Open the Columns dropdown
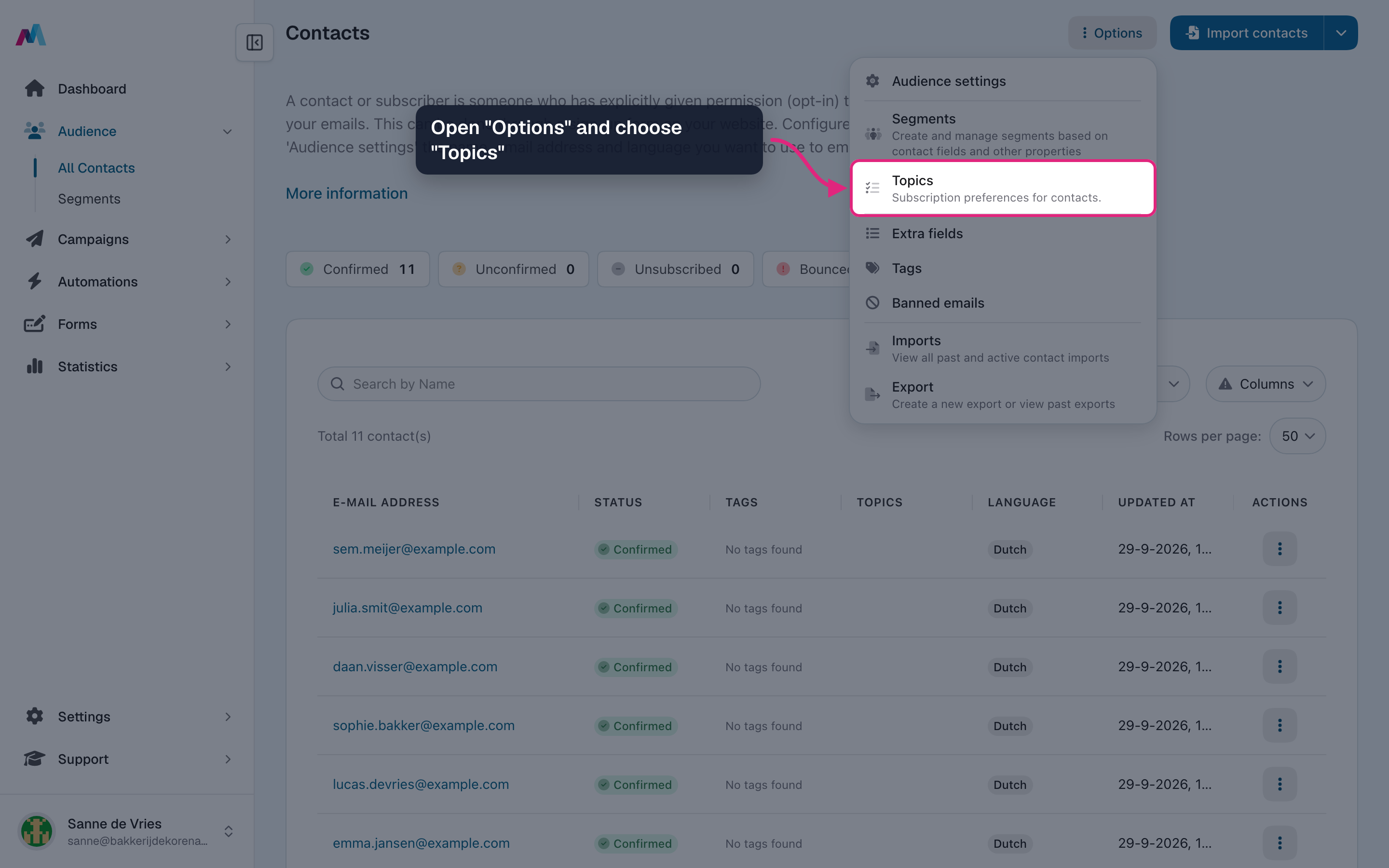 point(1266,383)
